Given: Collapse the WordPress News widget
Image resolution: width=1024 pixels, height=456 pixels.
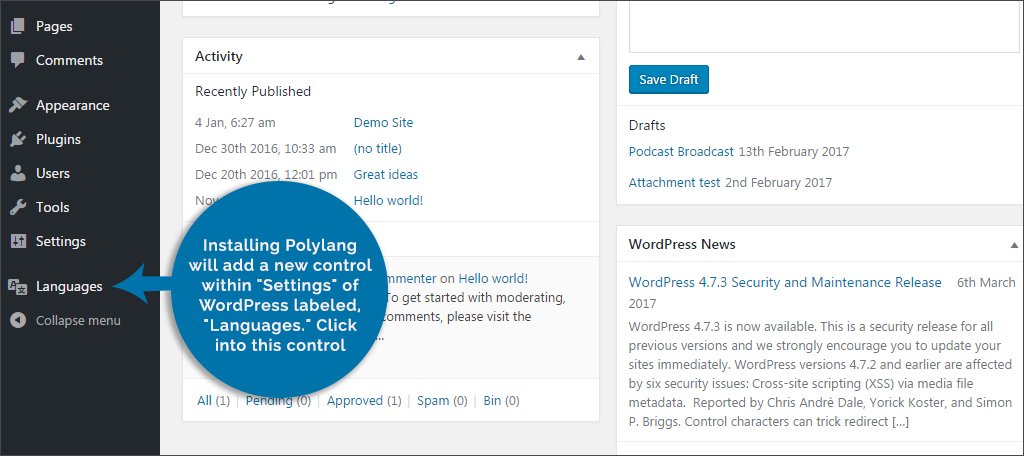Looking at the screenshot, I should (1014, 246).
